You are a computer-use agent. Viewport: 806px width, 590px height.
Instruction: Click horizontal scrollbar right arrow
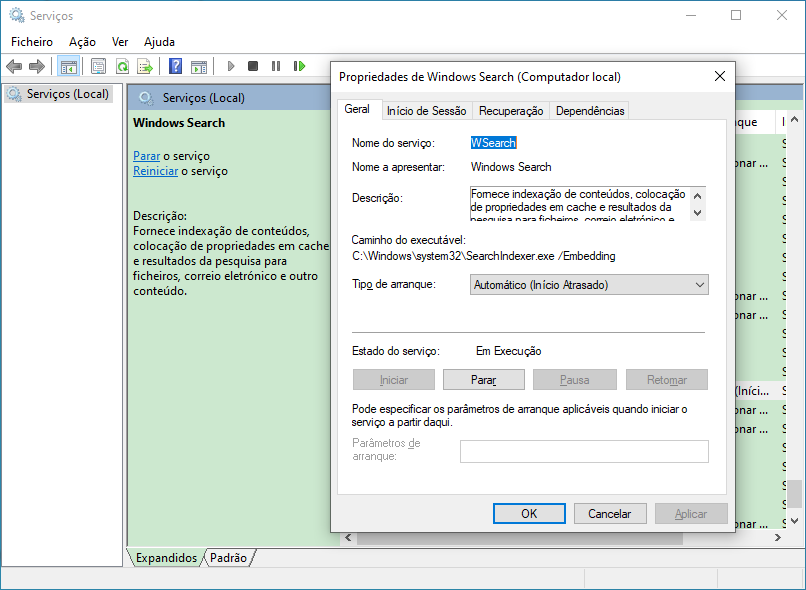click(778, 538)
